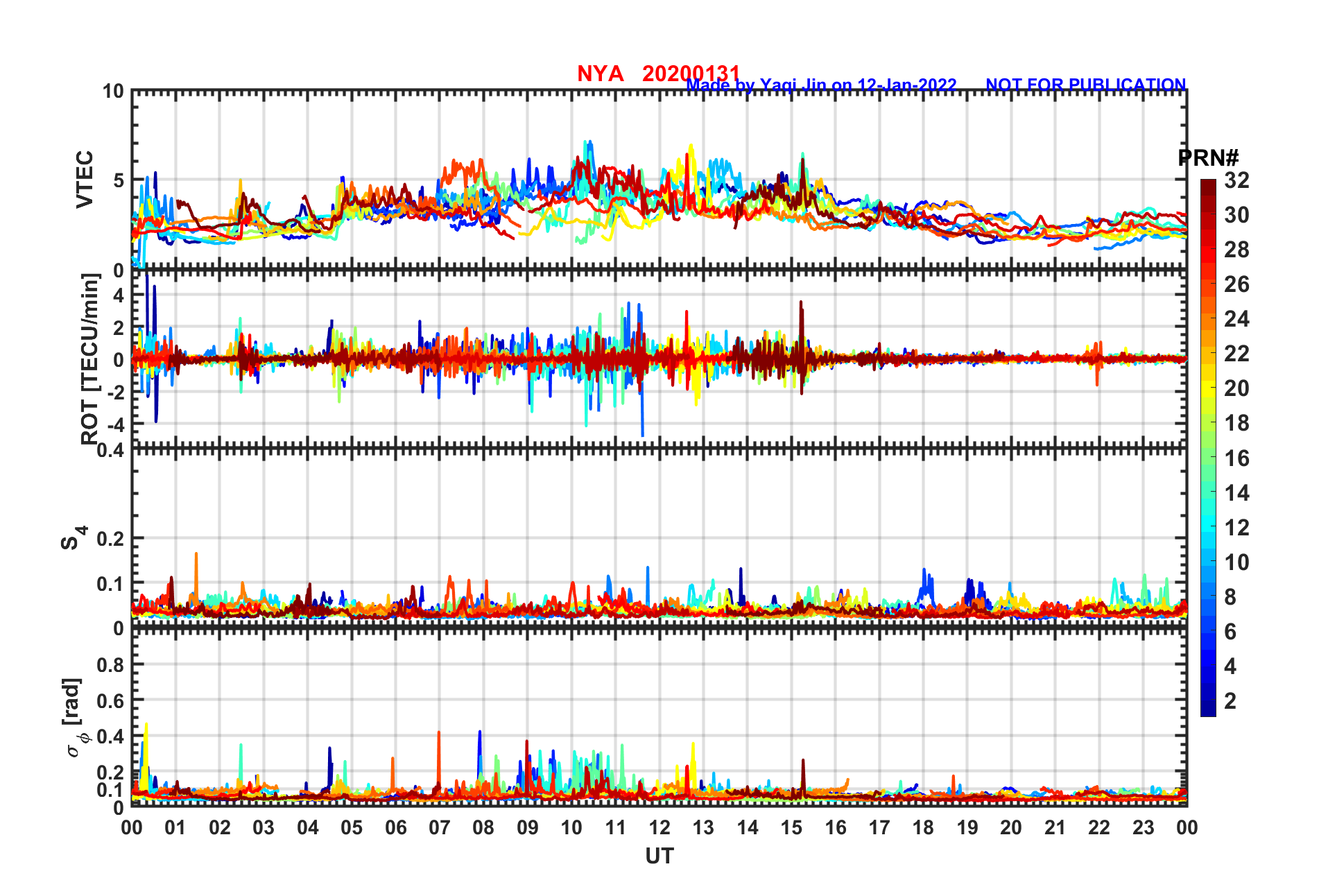
Task: Select colorbar tick label "32"
Action: click(1236, 180)
